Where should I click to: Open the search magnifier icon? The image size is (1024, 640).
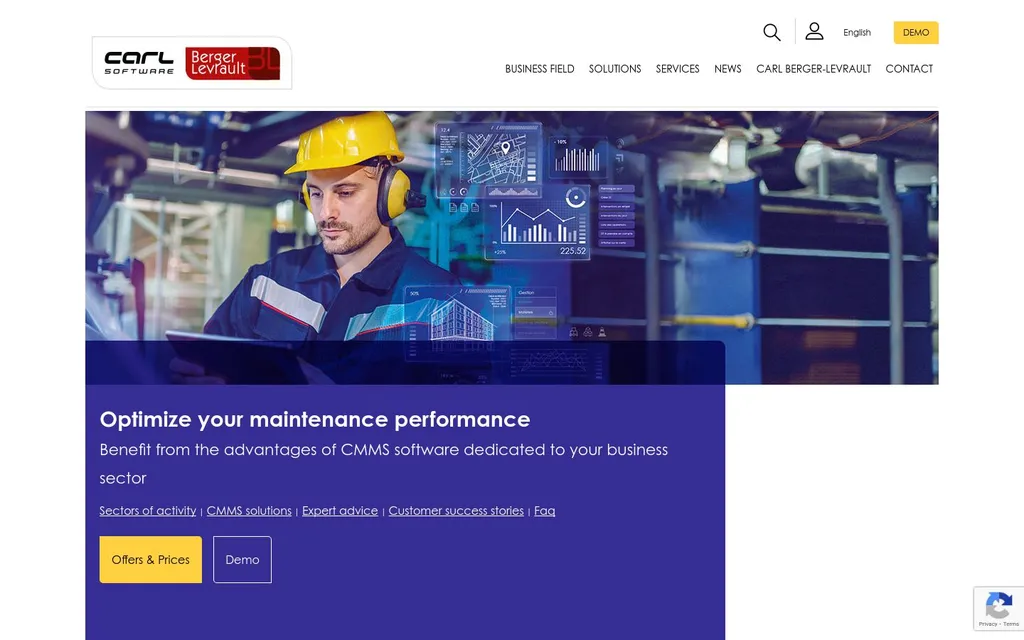click(771, 32)
